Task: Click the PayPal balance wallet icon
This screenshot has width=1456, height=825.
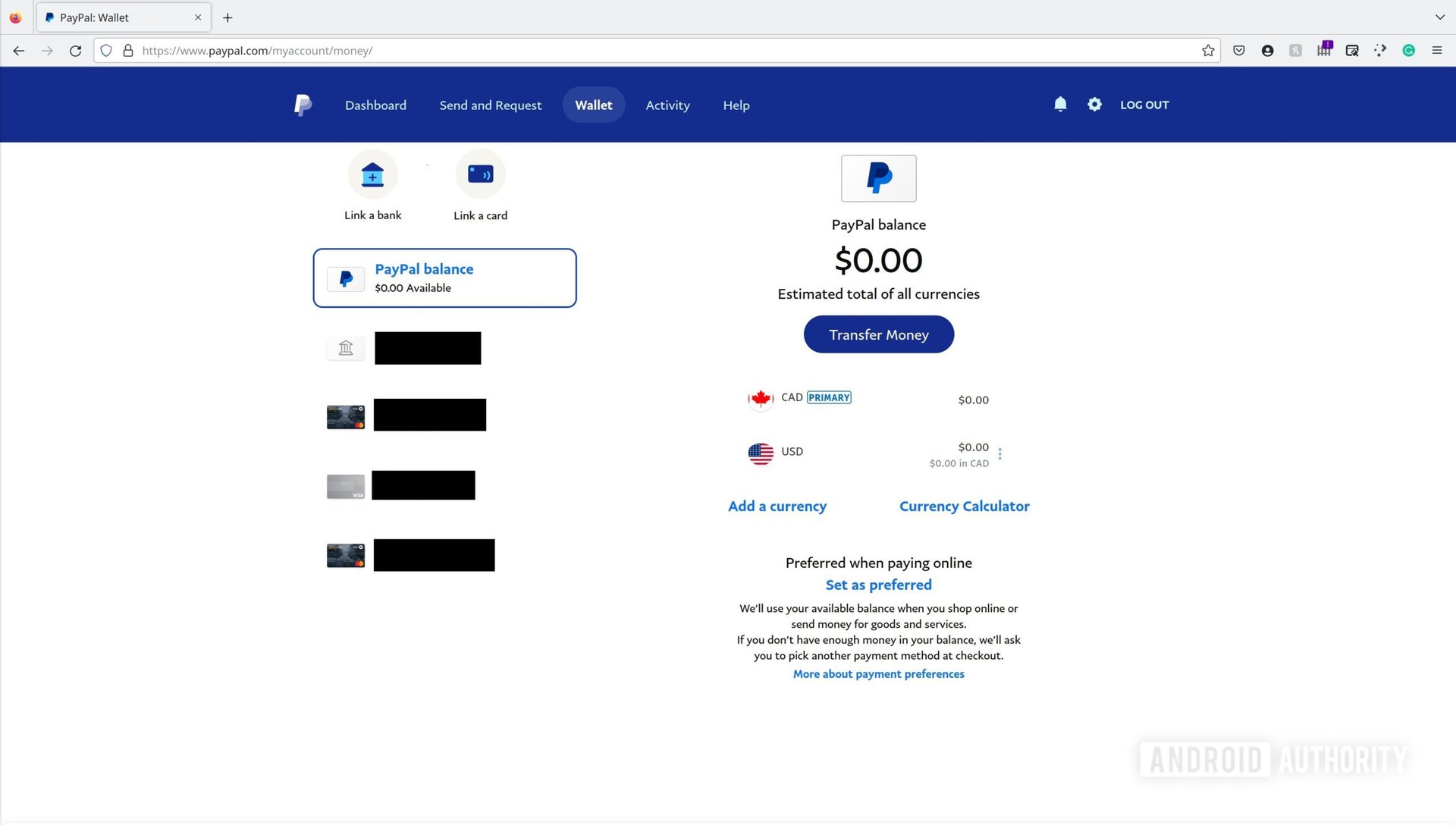Action: (344, 277)
